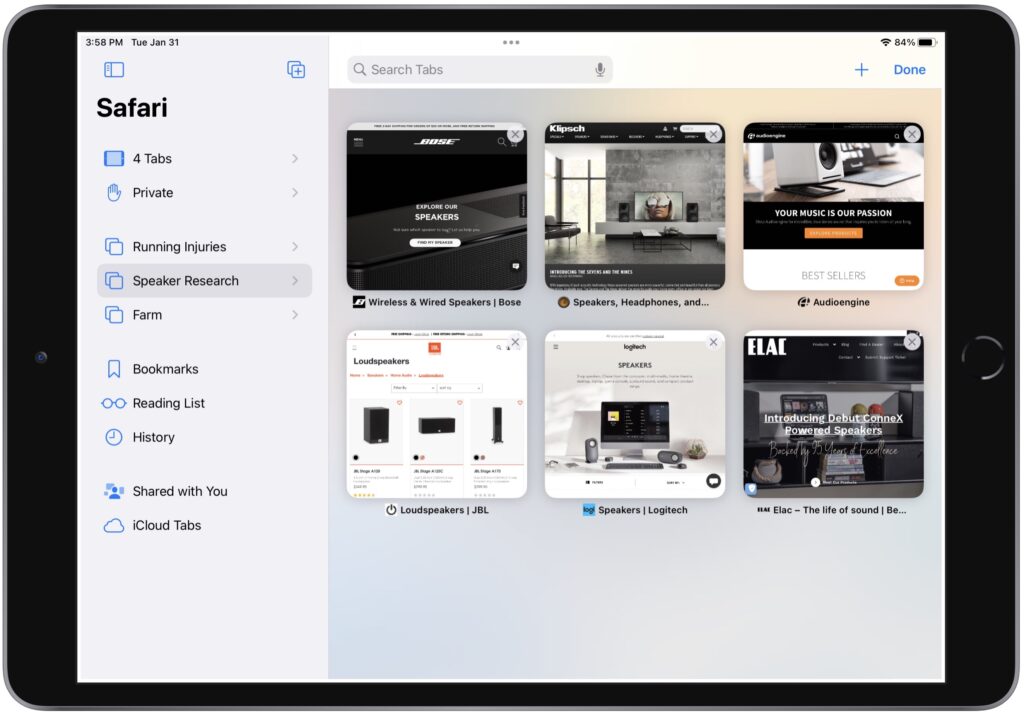Tap the iCloud Tabs cloud icon

point(114,526)
